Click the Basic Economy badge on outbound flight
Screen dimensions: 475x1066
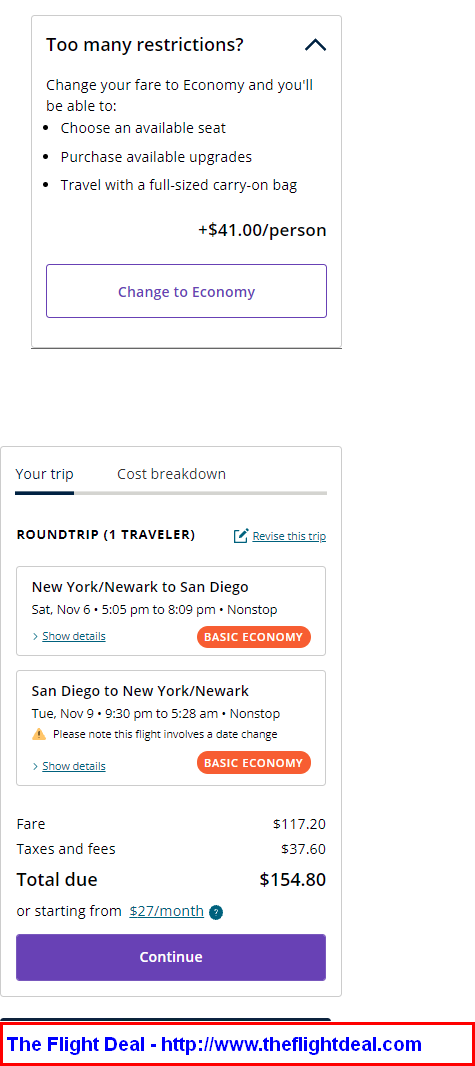point(253,637)
